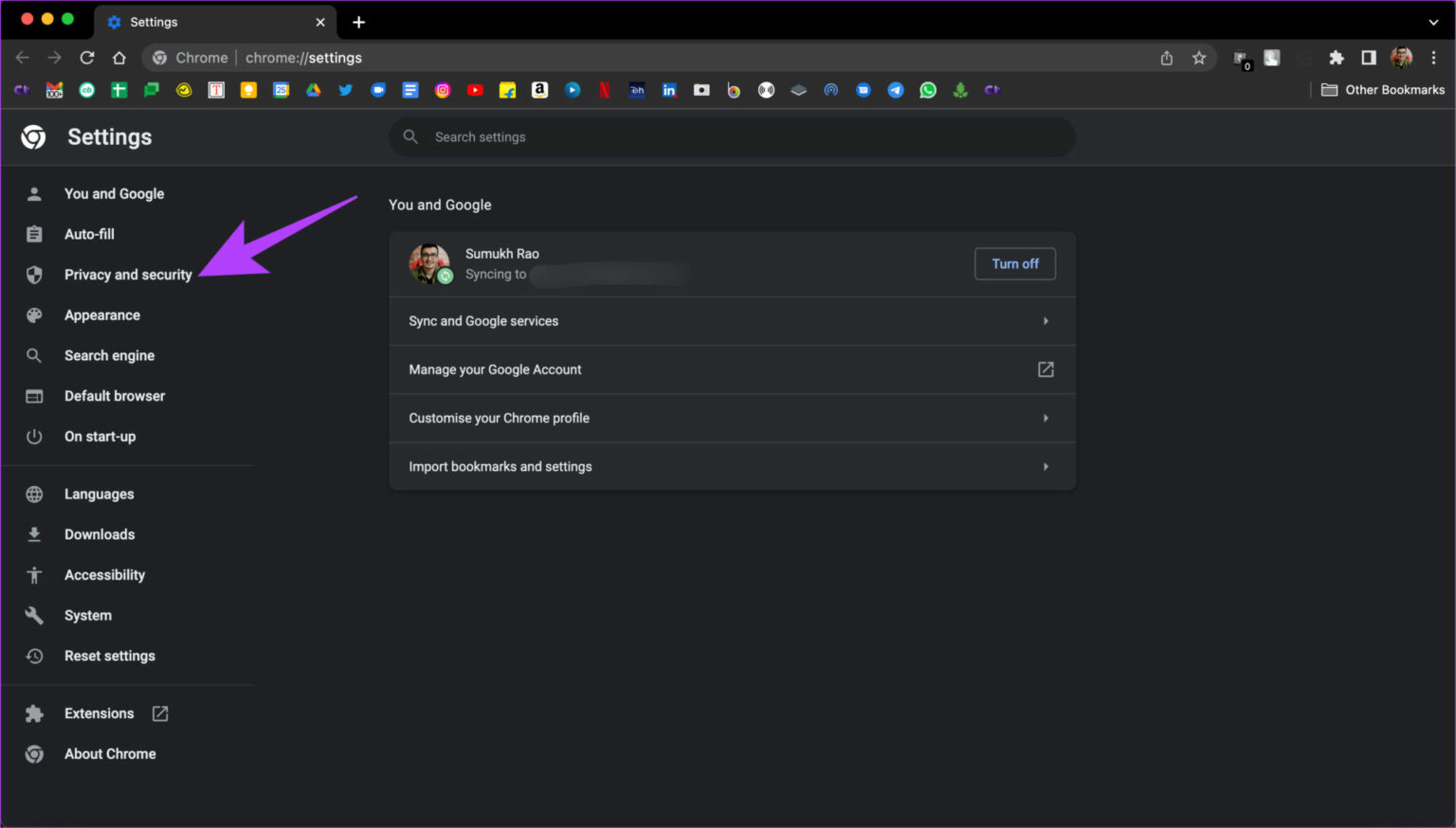Select Privacy and security in the sidebar

click(128, 275)
